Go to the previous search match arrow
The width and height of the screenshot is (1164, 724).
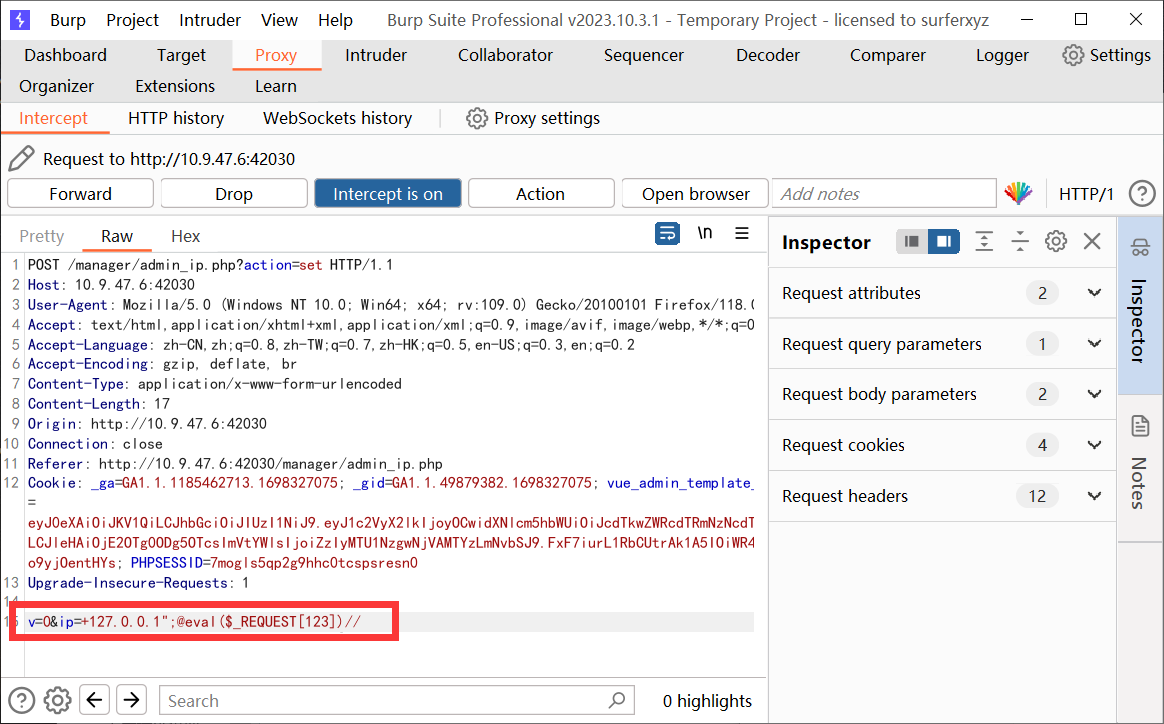94,699
